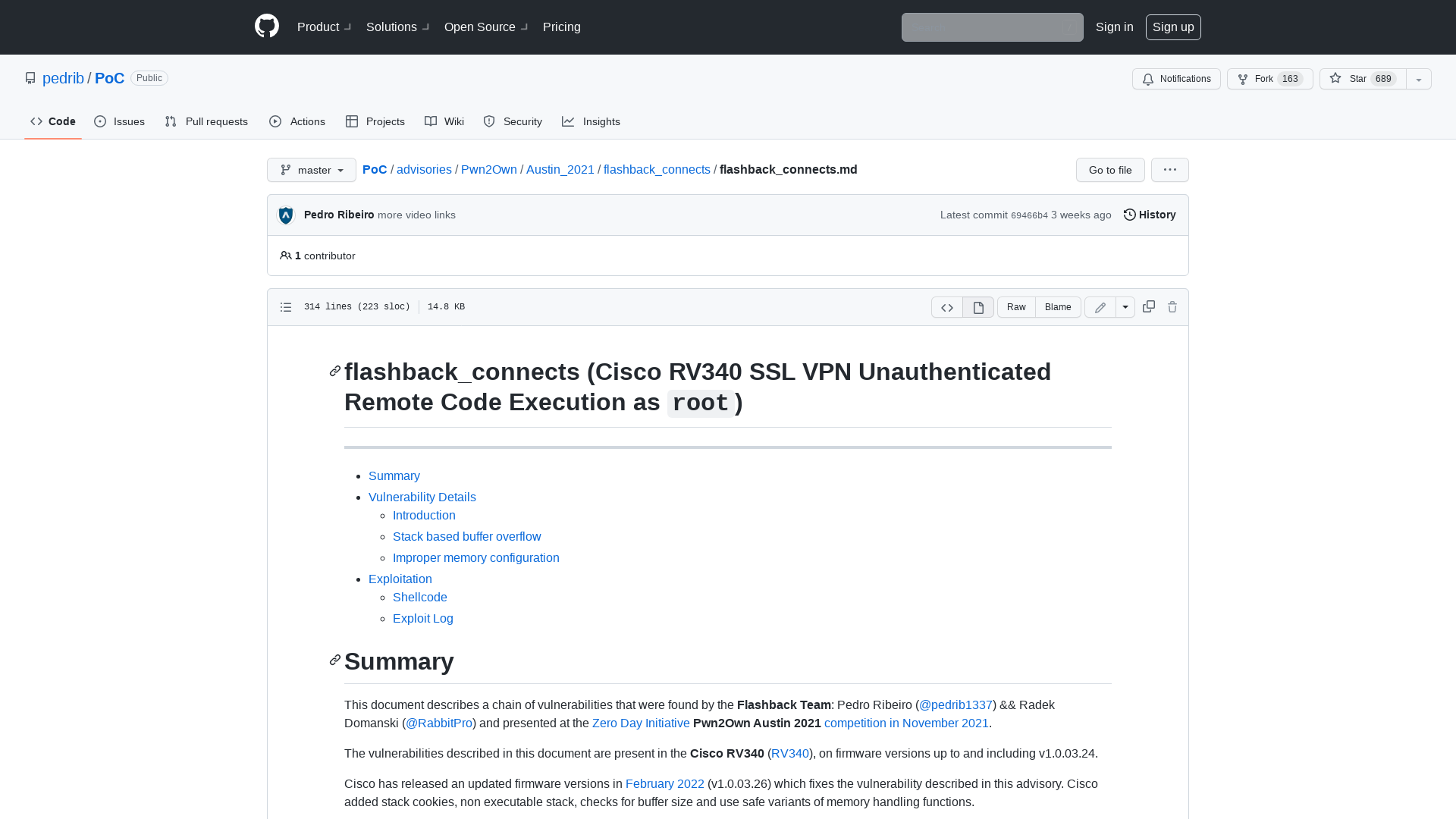Go to flashback_connects folder in breadcrumb

[657, 170]
